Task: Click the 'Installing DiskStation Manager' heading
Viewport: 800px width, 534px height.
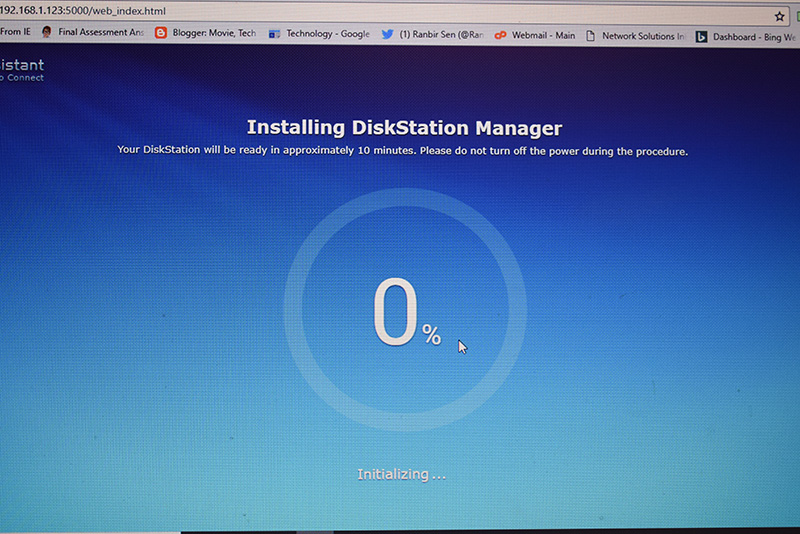Action: click(x=404, y=128)
